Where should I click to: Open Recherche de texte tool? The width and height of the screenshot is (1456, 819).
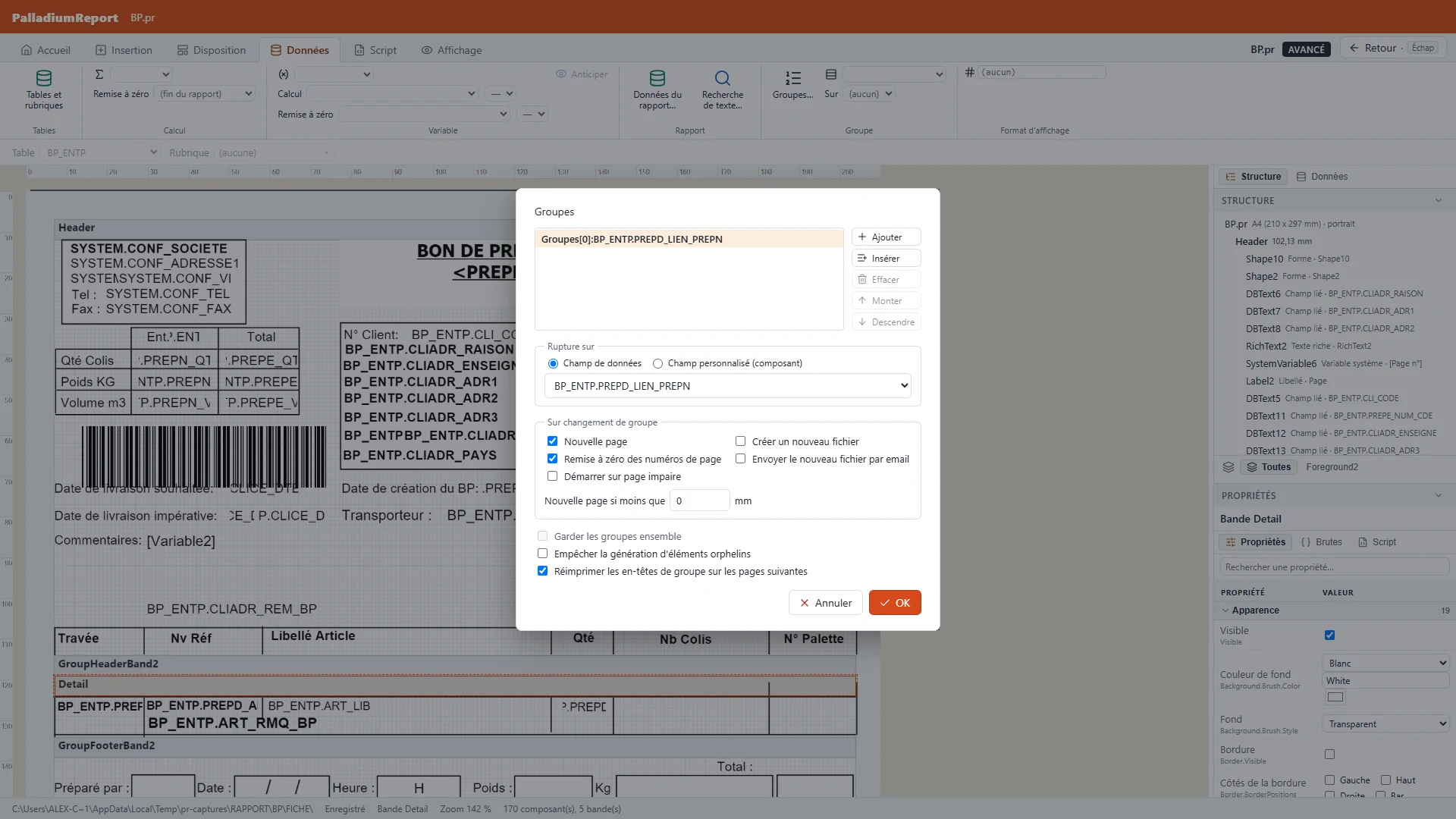723,89
